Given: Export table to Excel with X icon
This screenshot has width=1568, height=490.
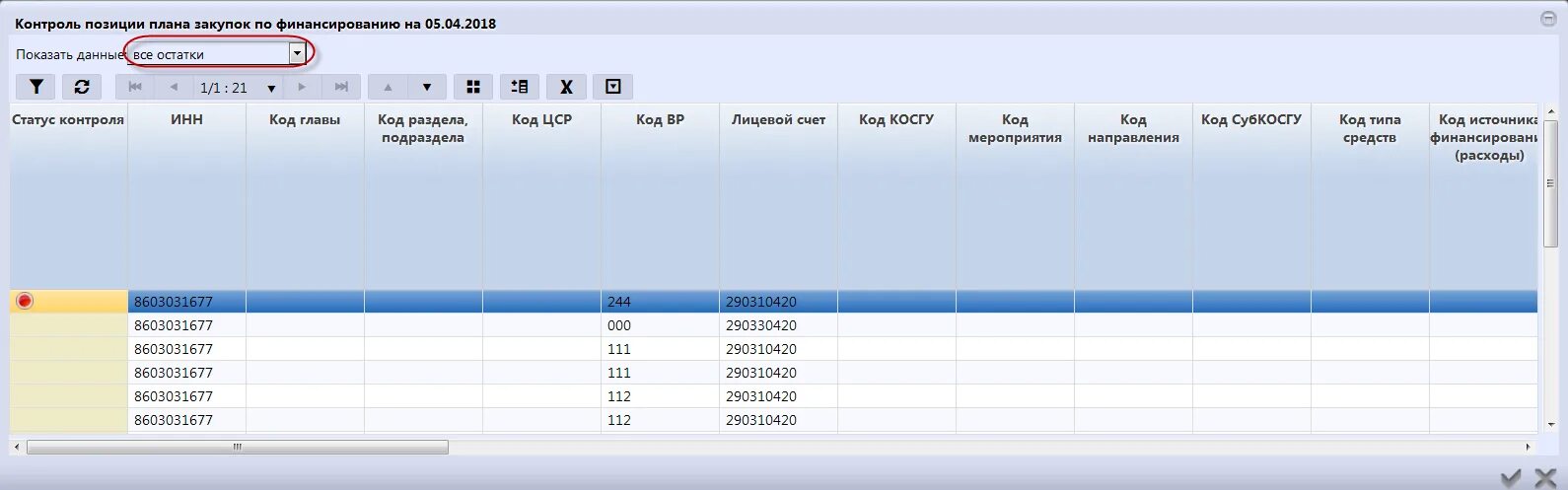Looking at the screenshot, I should [x=566, y=87].
